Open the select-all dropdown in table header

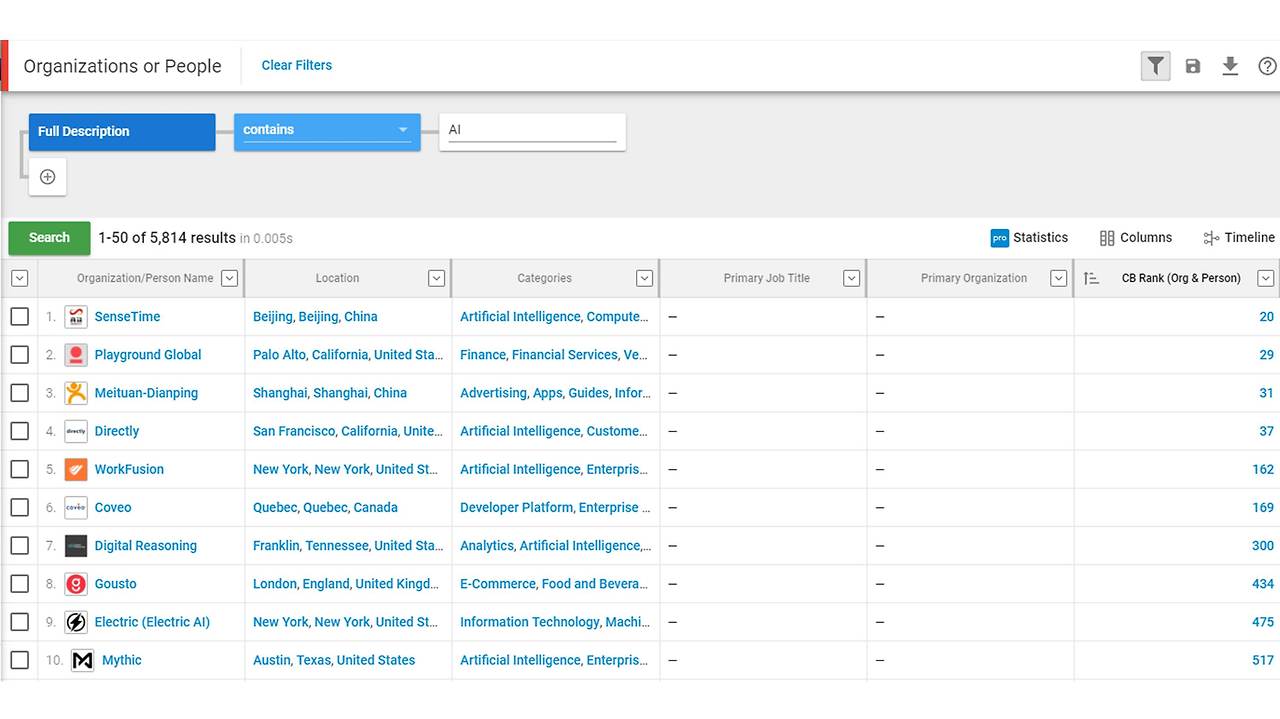click(x=20, y=279)
